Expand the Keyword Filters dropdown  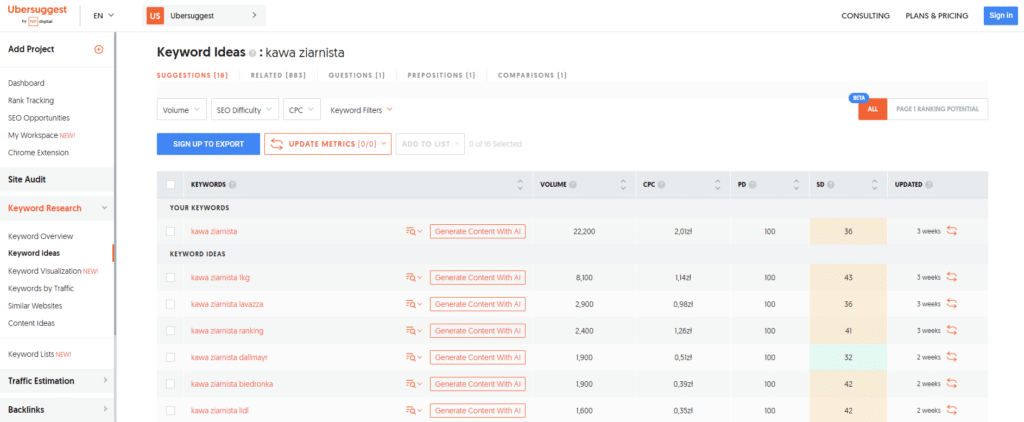361,110
